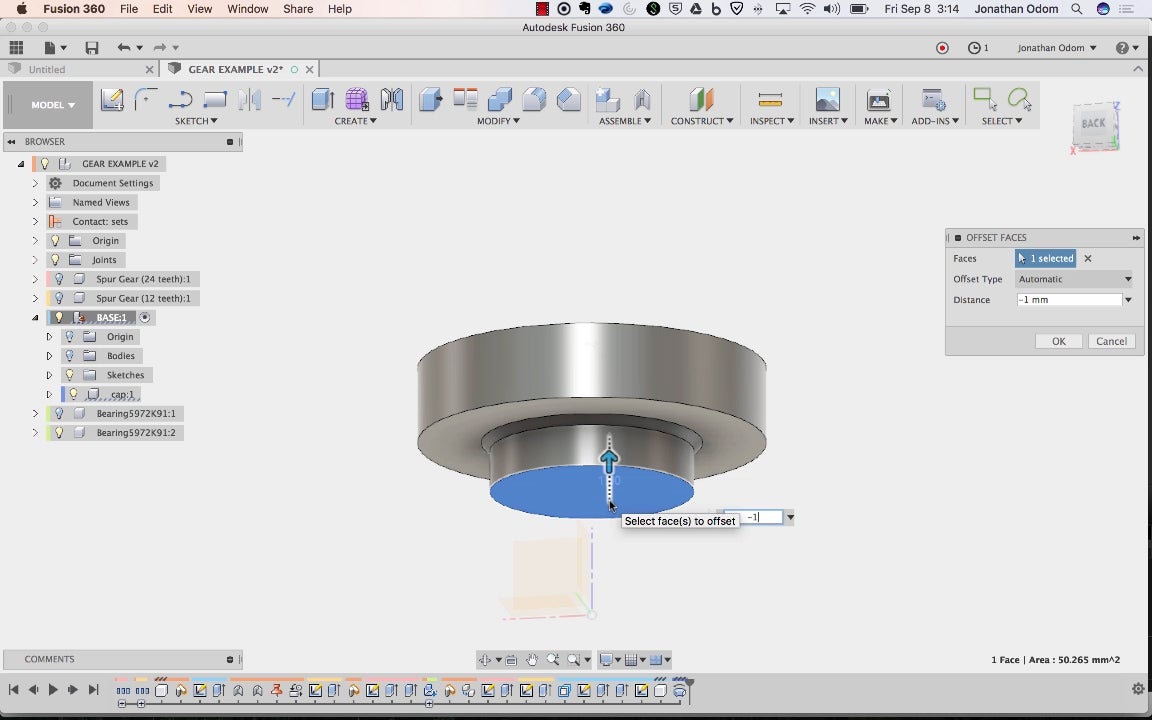Expand the Sketches folder in browser
The height and width of the screenshot is (720, 1152).
pos(49,375)
